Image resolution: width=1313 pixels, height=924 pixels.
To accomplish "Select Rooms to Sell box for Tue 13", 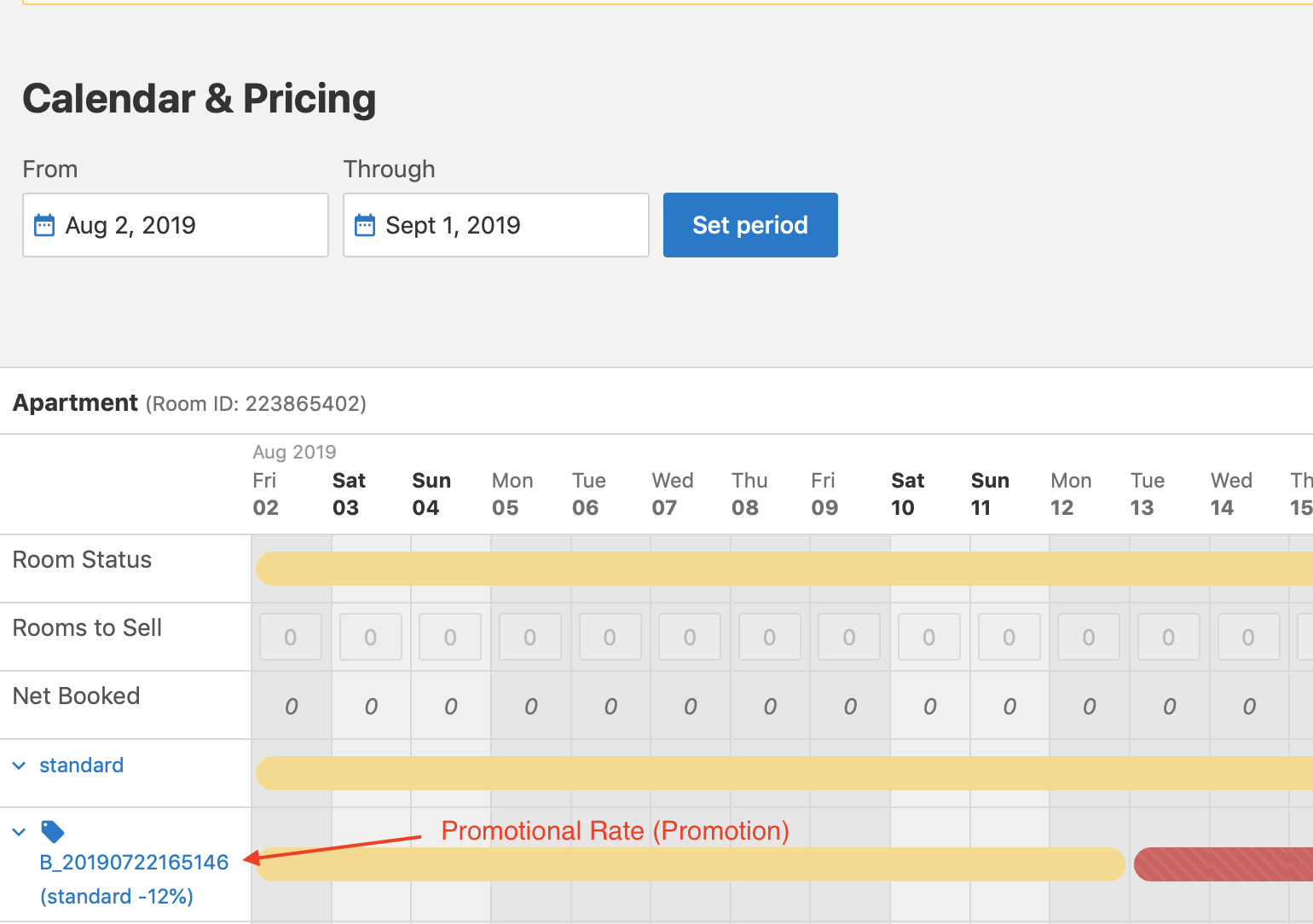I will [x=1169, y=637].
